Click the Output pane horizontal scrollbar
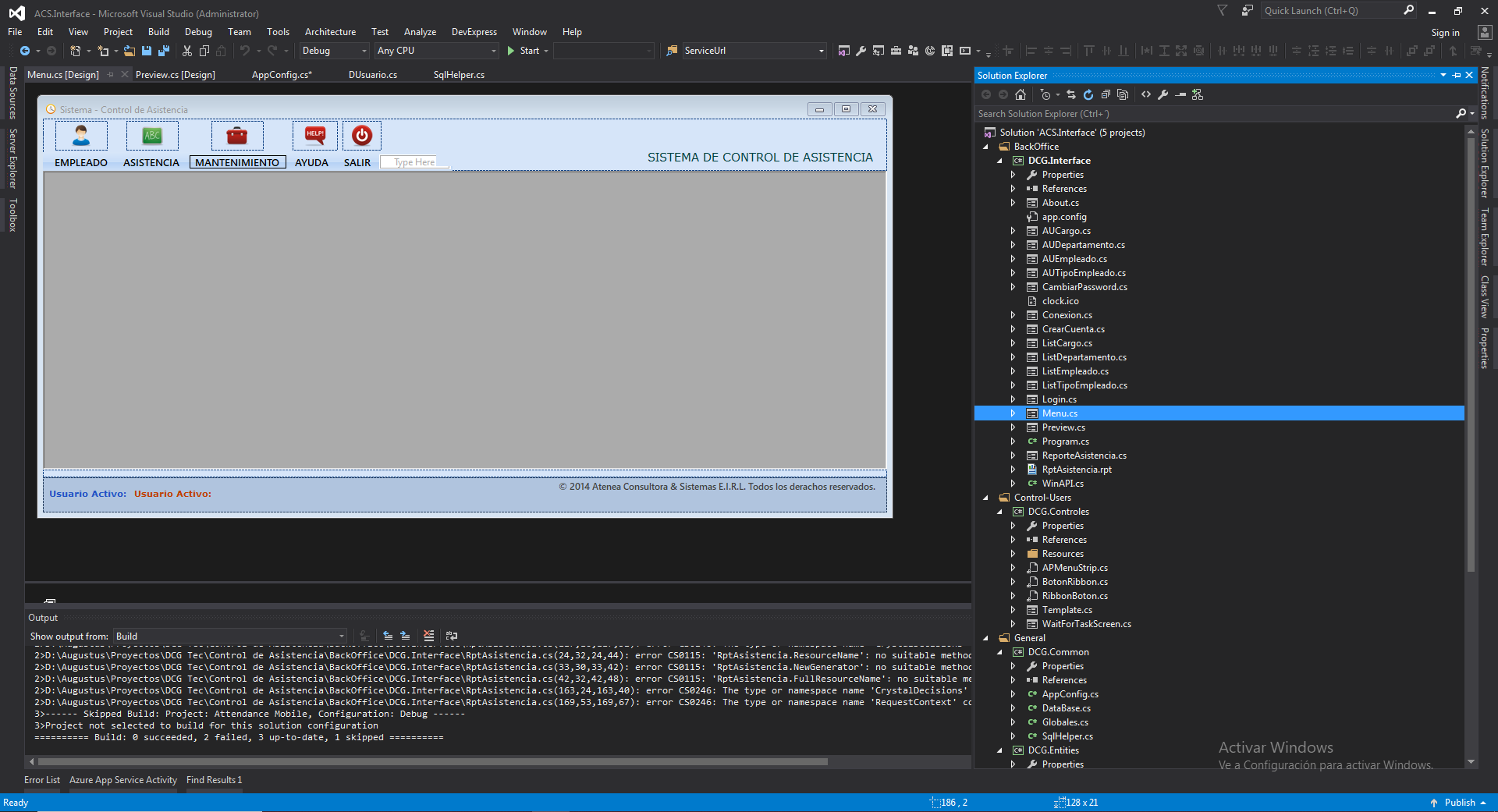Viewport: 1498px width, 812px height. (432, 761)
